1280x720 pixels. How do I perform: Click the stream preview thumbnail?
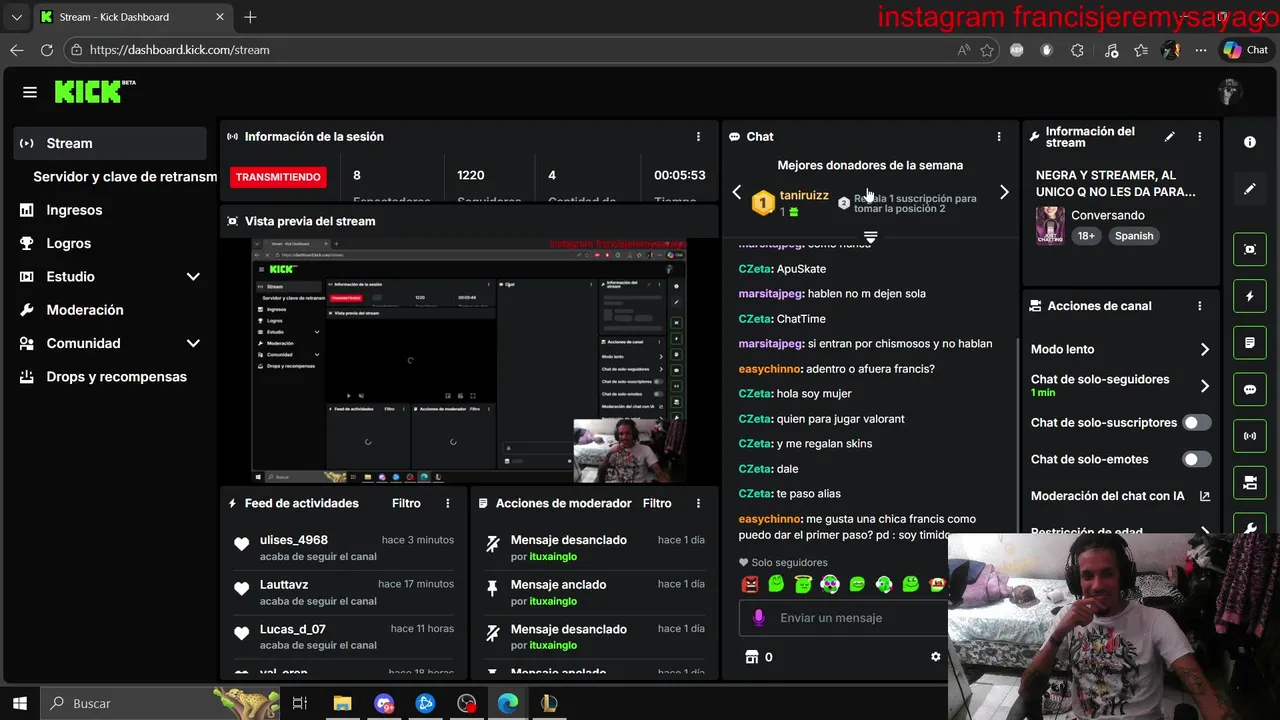point(469,361)
